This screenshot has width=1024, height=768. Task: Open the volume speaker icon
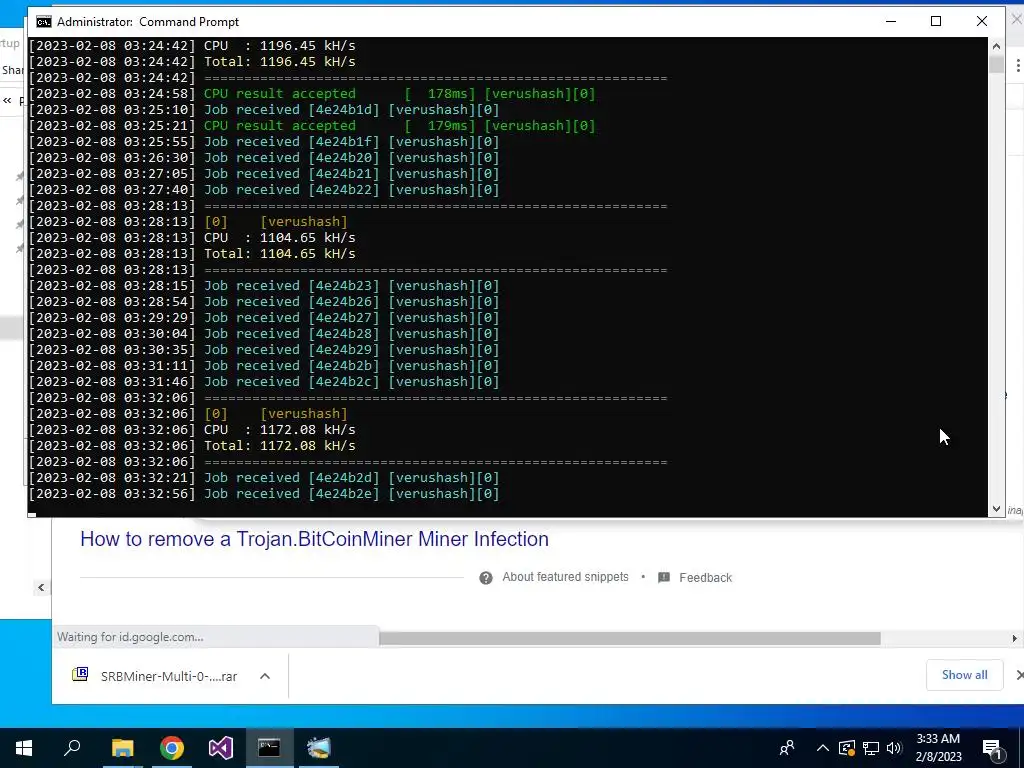(894, 748)
